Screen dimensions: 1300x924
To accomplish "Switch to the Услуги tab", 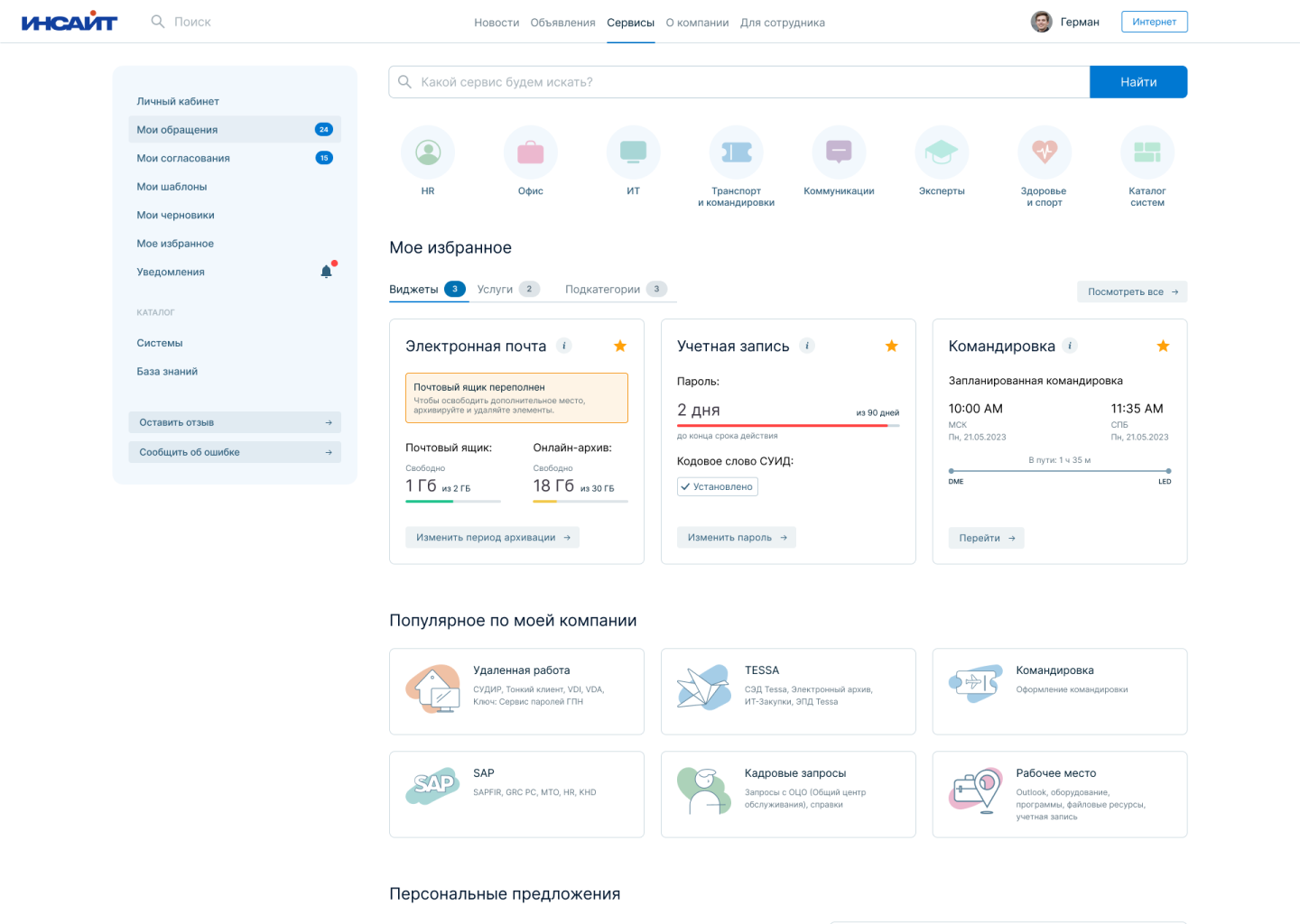I will 495,290.
